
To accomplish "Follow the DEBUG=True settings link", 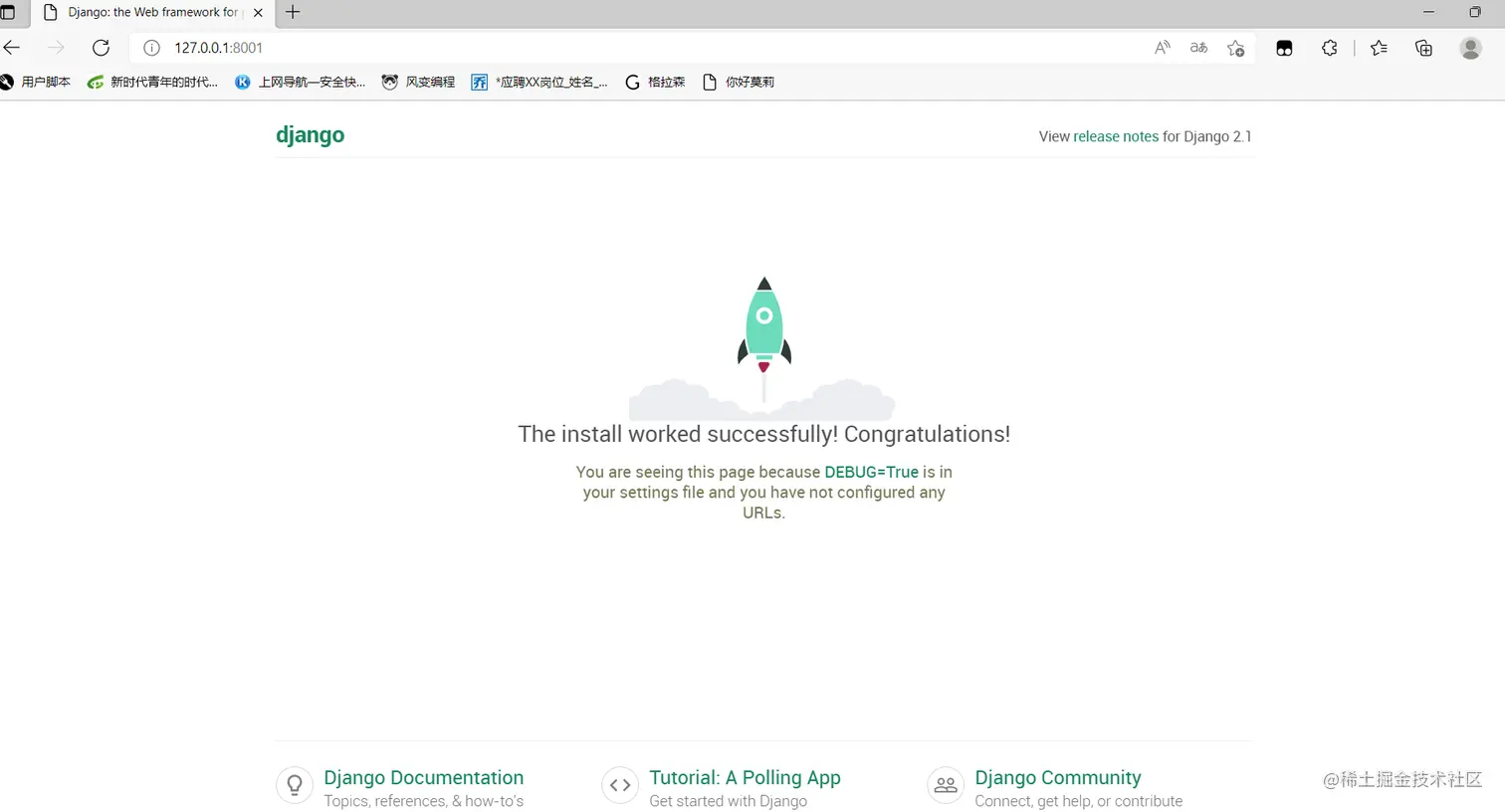I will coord(871,472).
